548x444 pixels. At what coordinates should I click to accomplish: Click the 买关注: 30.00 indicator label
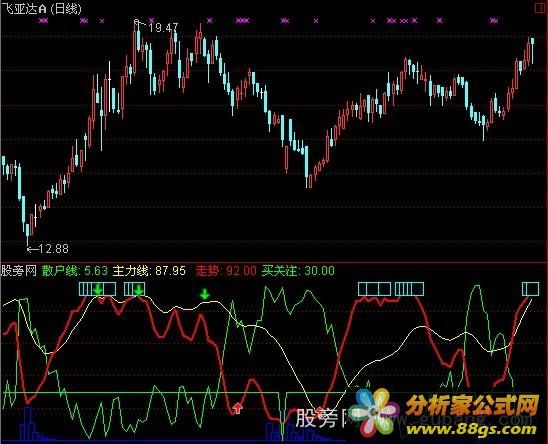click(x=298, y=271)
